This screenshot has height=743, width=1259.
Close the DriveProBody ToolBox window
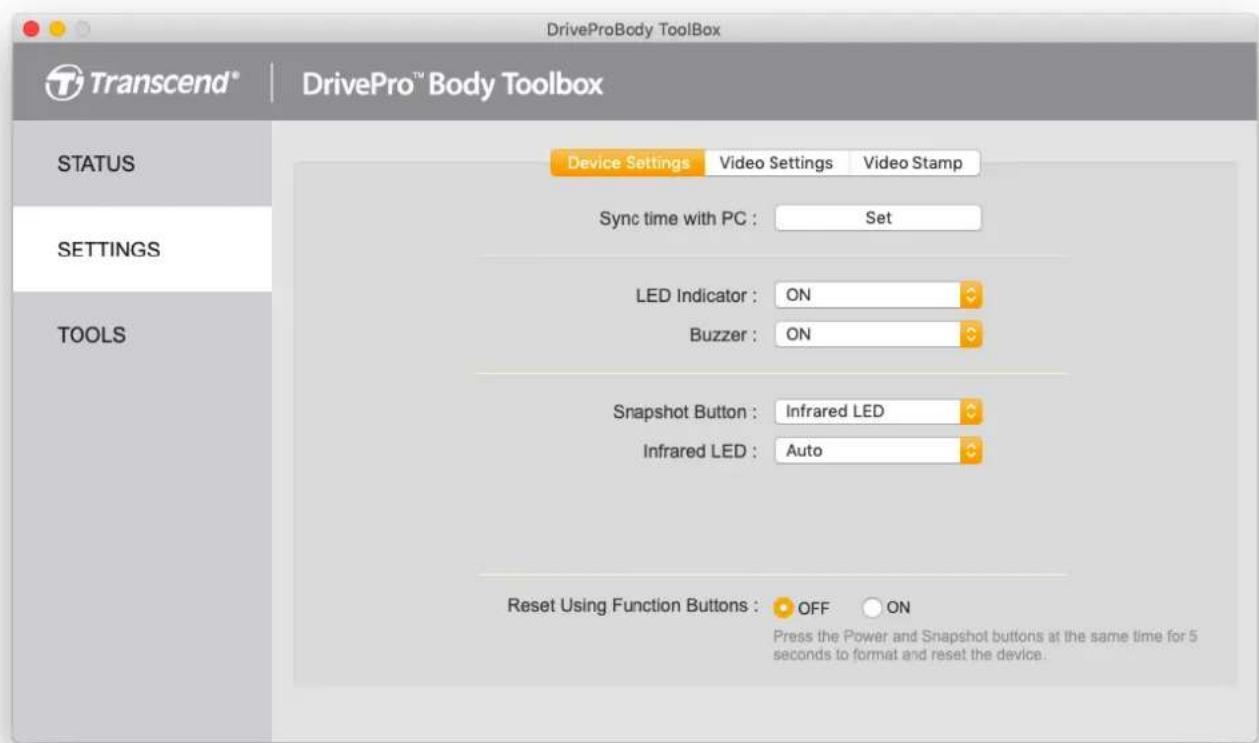pyautogui.click(x=30, y=29)
